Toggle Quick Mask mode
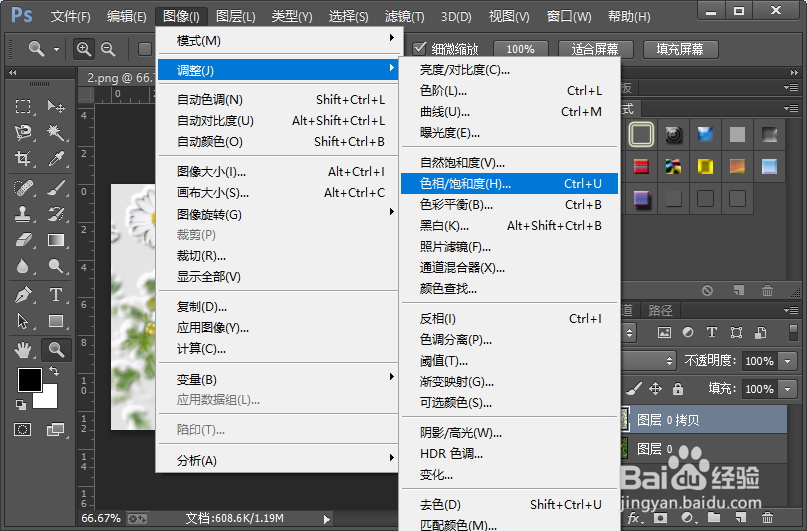Viewport: 807px width, 531px height. click(x=23, y=429)
